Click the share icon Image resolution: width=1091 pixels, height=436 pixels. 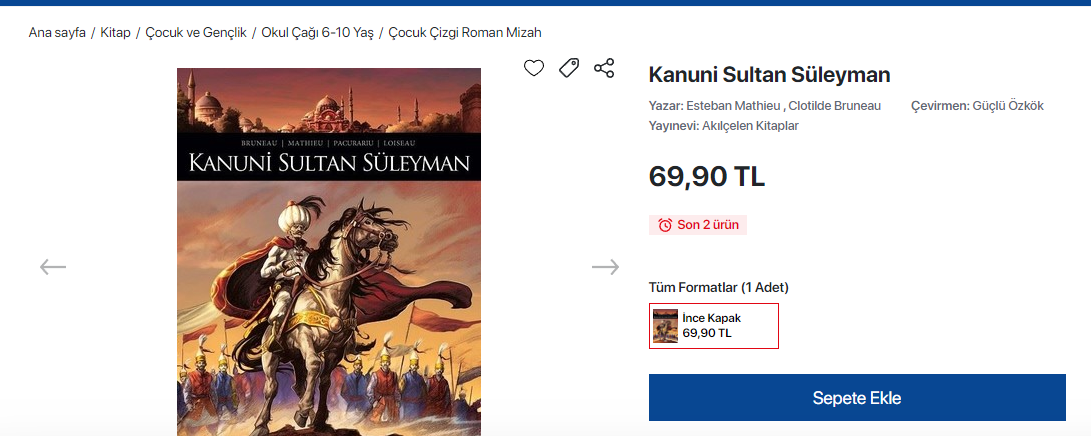tap(604, 68)
